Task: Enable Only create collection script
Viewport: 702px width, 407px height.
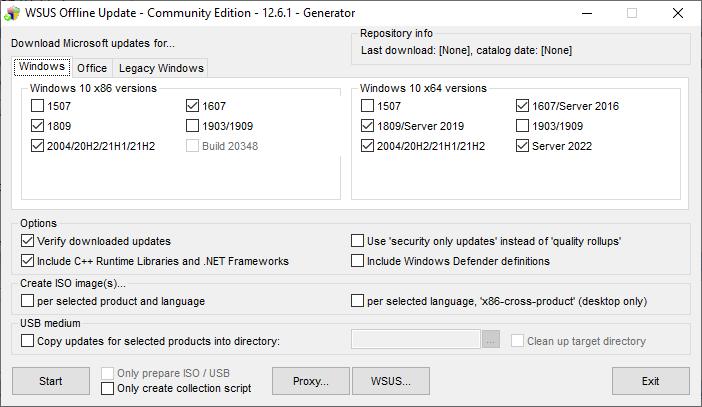Action: click(107, 388)
